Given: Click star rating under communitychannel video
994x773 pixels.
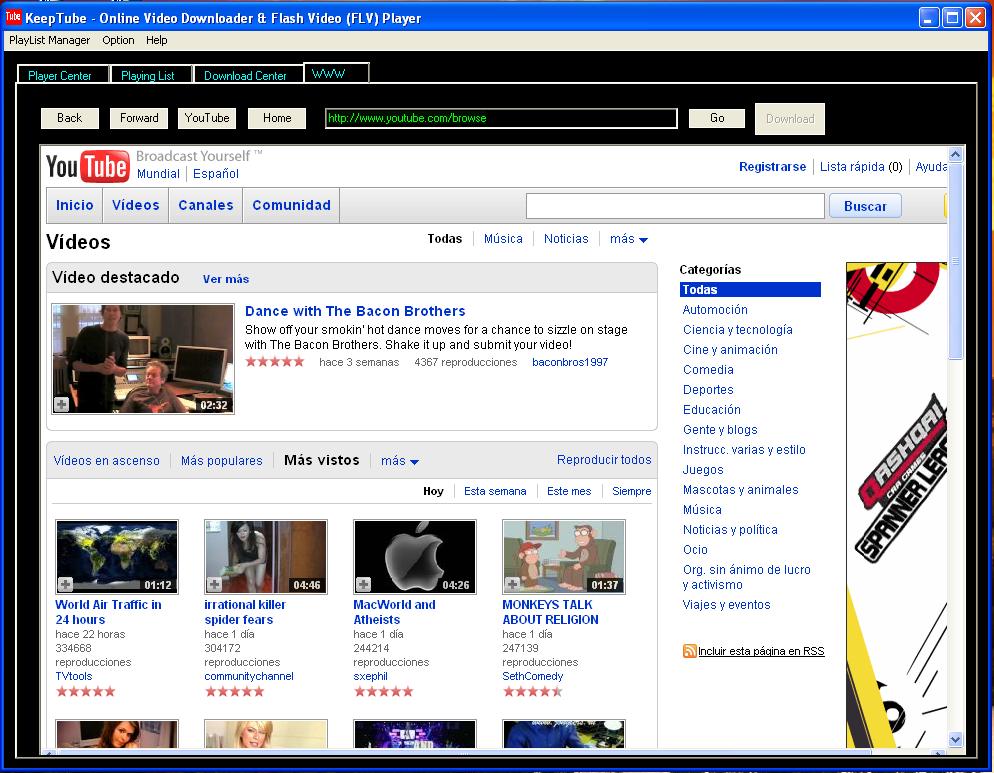Looking at the screenshot, I should pos(235,691).
